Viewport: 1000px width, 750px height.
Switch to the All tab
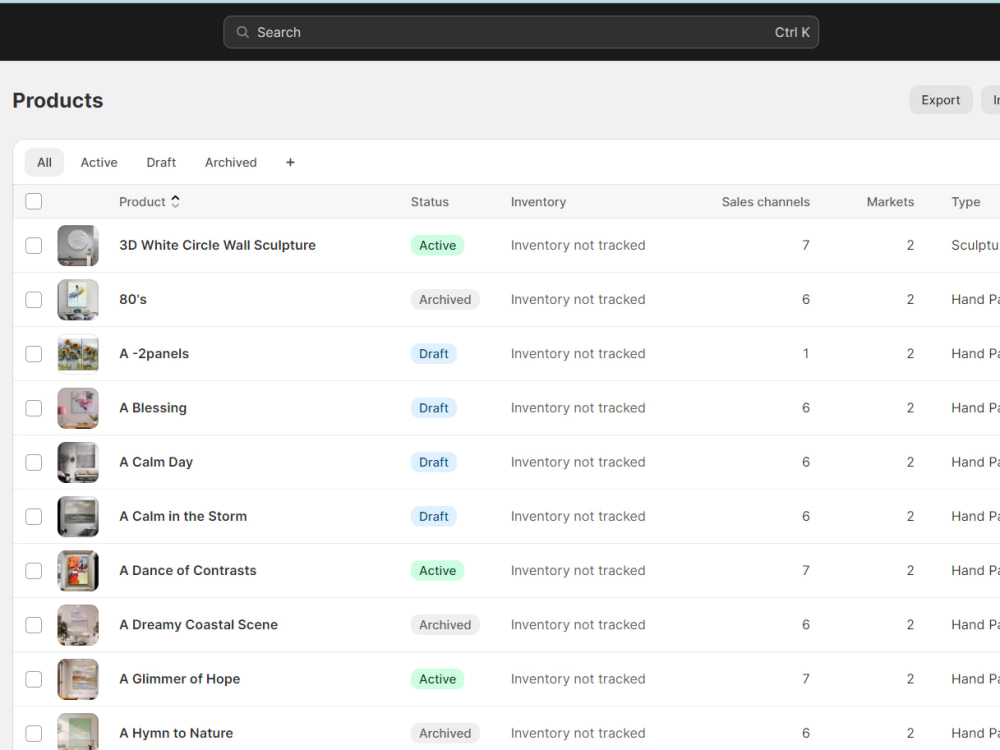(44, 163)
